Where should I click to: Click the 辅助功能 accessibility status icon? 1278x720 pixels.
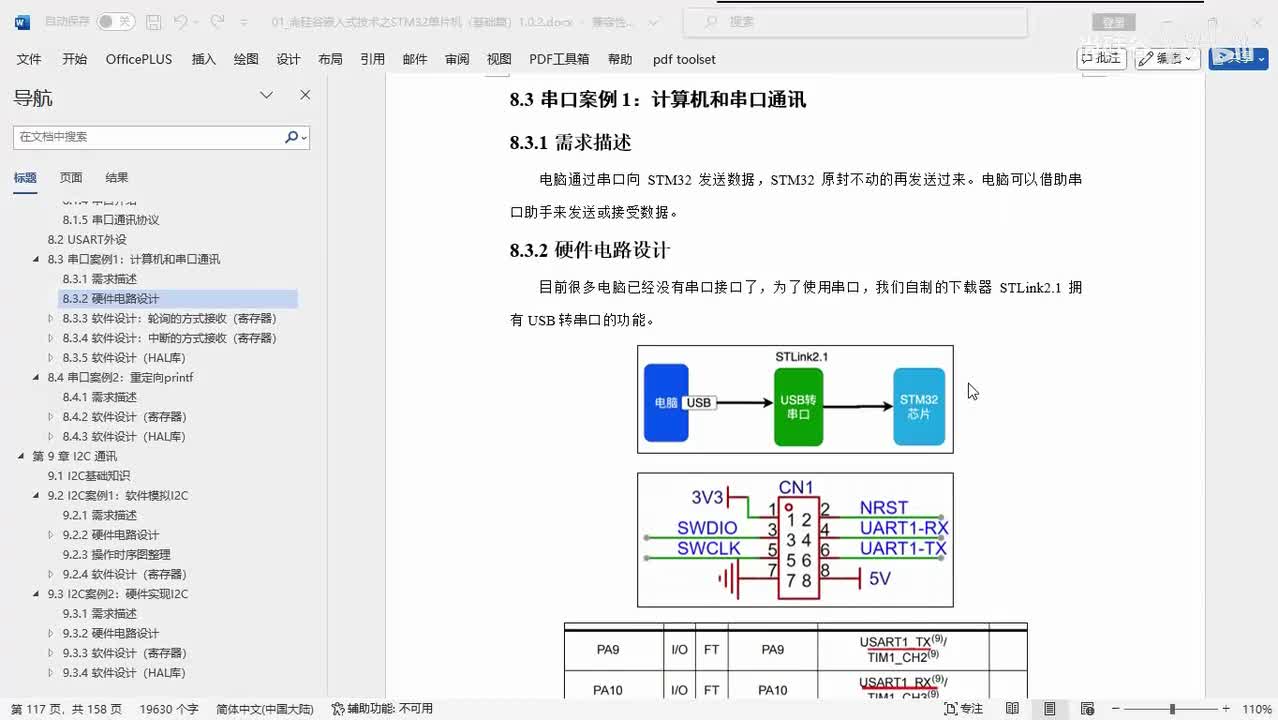pos(338,709)
